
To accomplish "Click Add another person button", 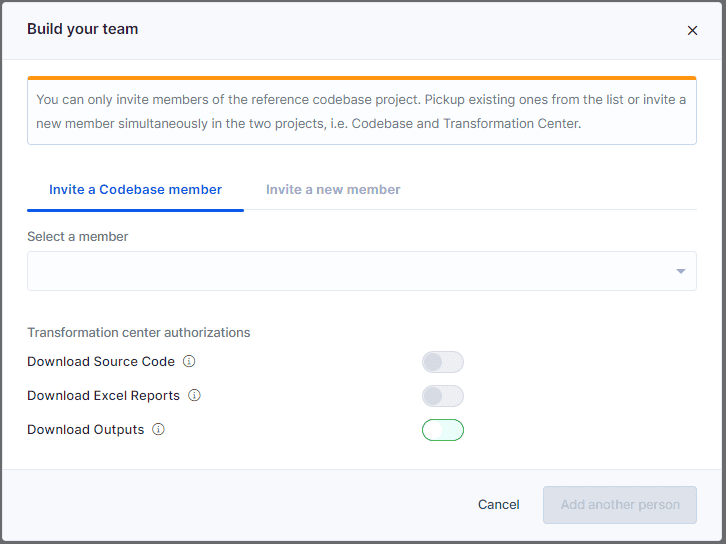I will point(620,505).
